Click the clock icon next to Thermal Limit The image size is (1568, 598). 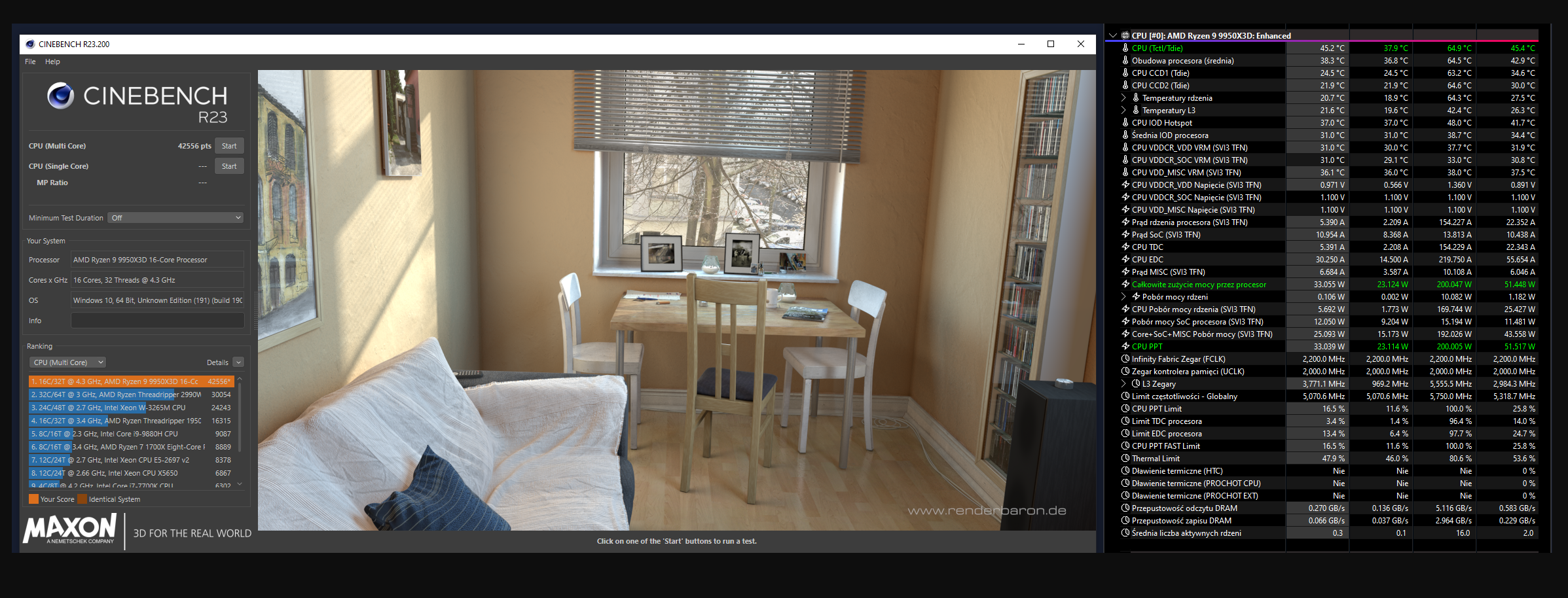click(x=1125, y=458)
